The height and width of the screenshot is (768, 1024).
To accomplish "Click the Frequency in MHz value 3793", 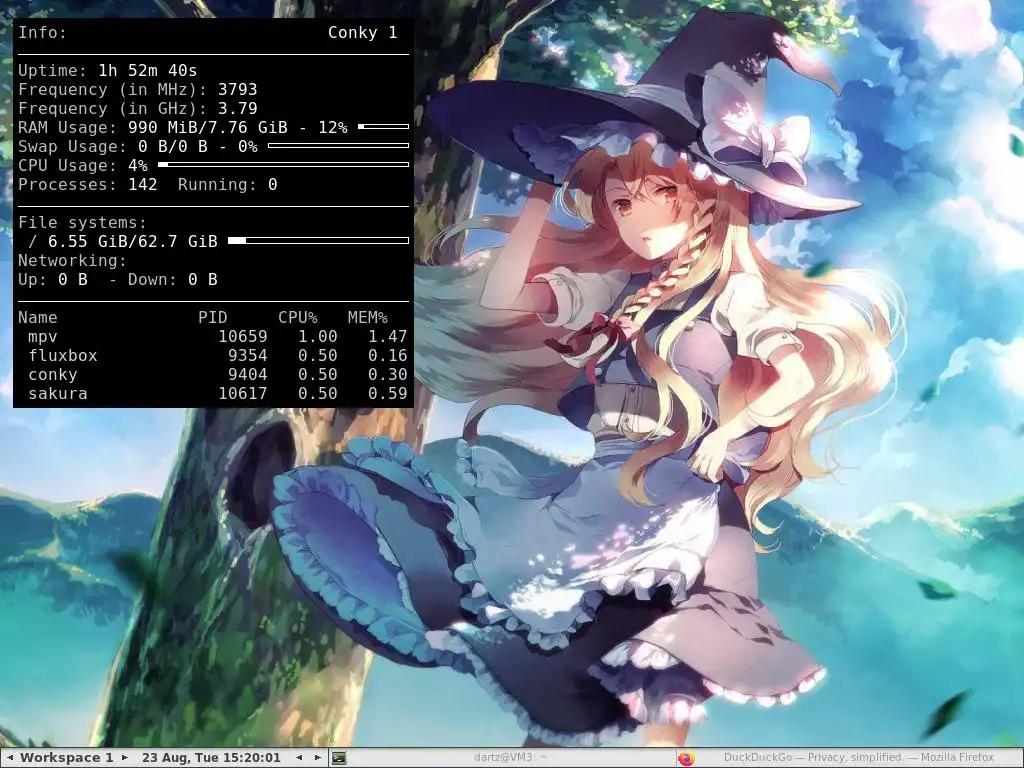I will point(238,89).
